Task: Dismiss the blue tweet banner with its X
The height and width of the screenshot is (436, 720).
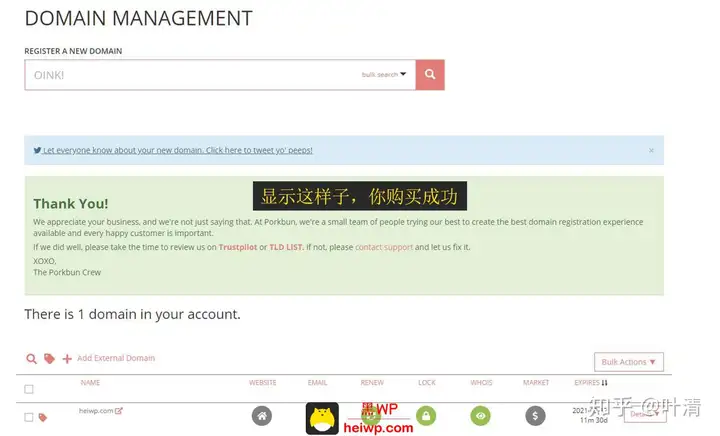Action: (x=651, y=151)
